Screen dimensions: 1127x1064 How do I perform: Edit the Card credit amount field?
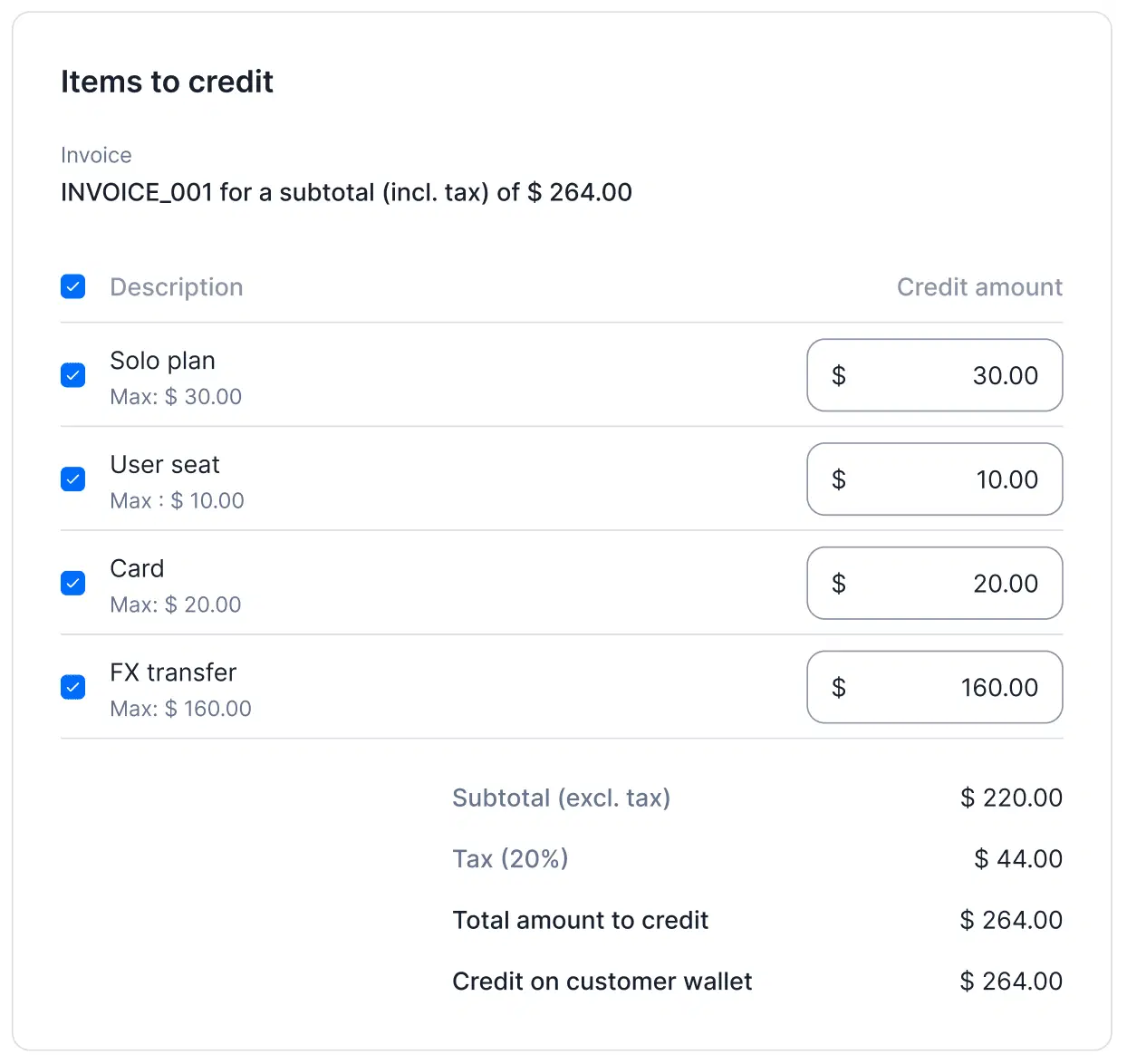934,583
